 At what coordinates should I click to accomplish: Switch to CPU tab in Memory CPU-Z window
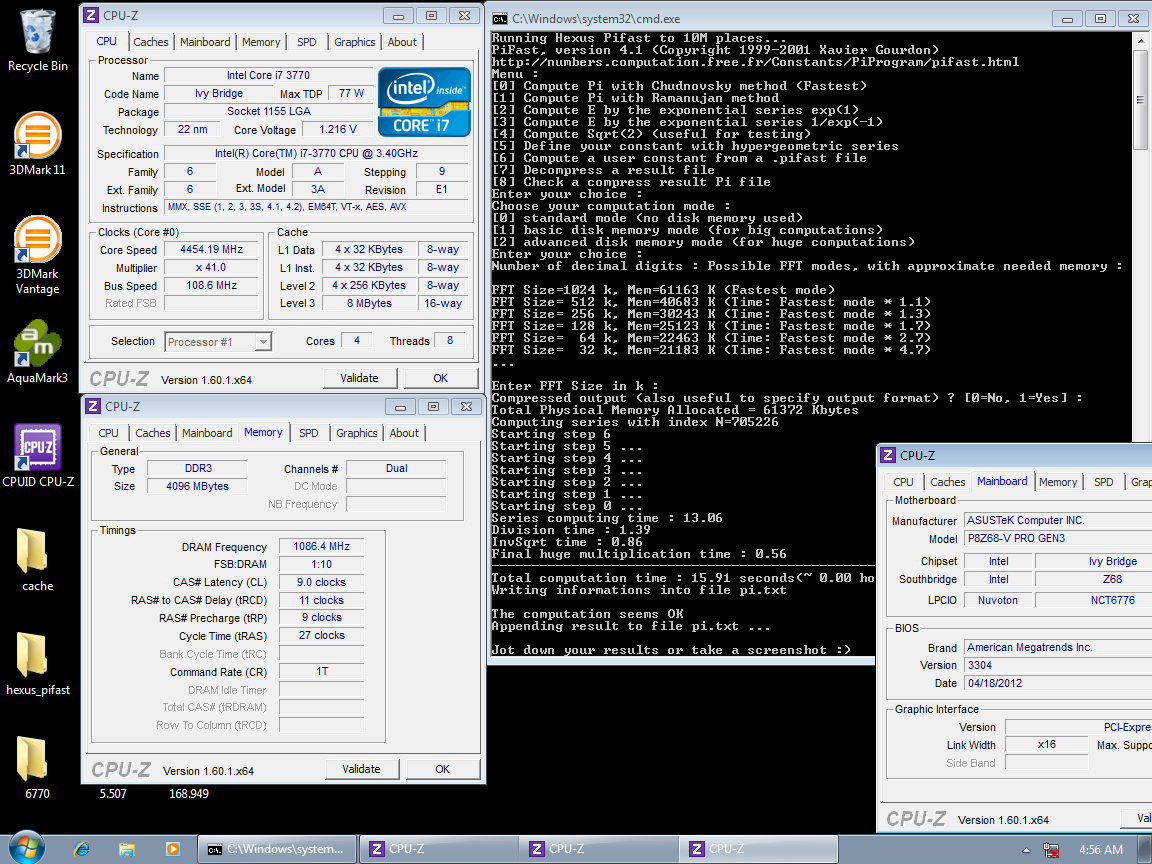point(108,433)
